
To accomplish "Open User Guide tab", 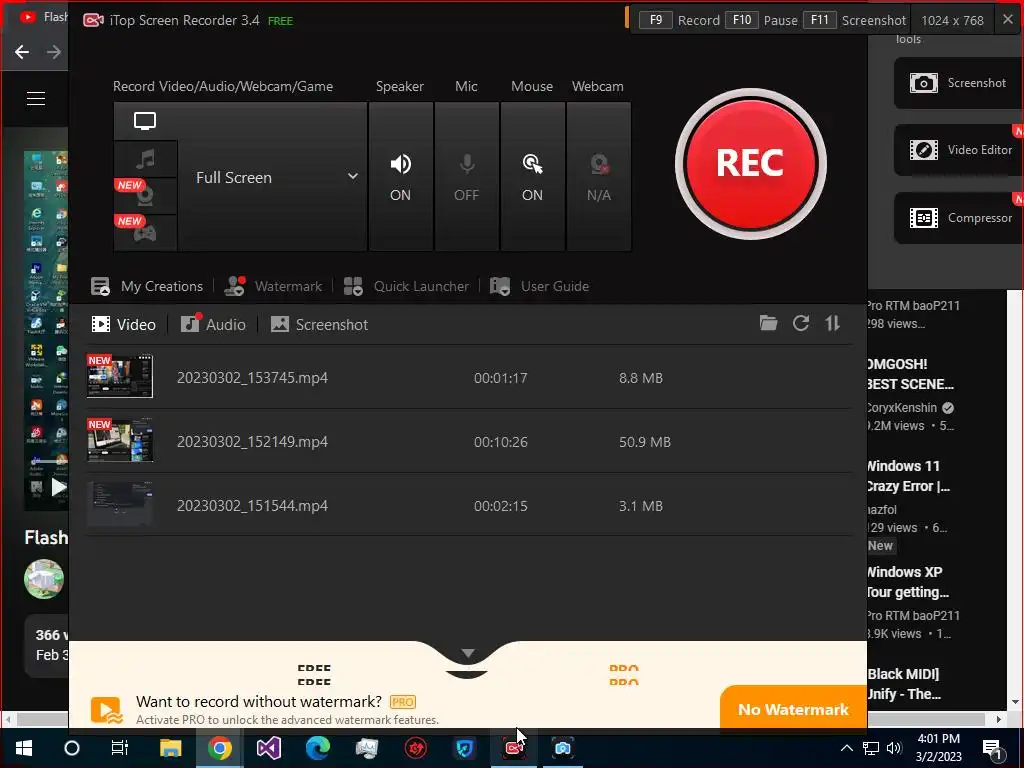I will tap(539, 286).
